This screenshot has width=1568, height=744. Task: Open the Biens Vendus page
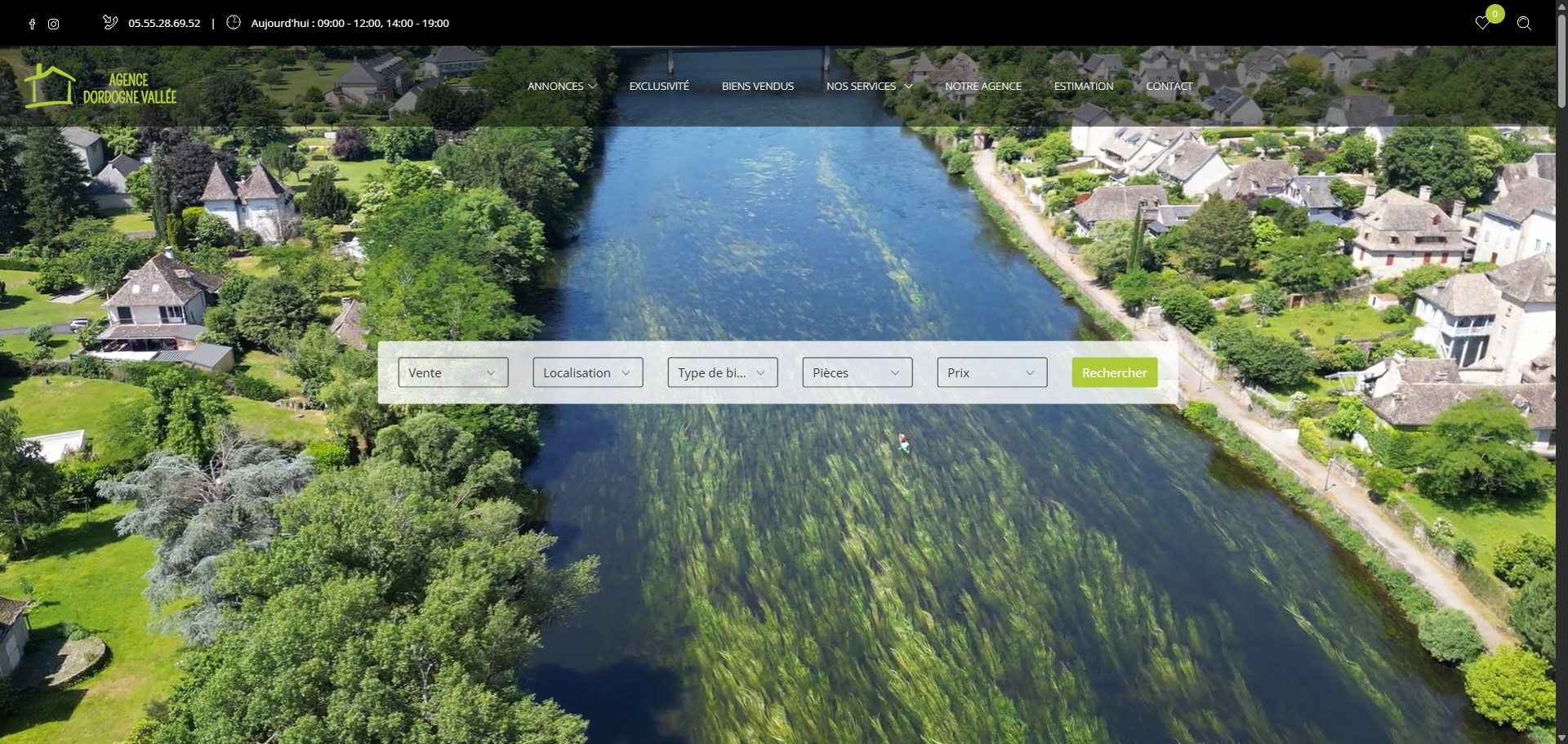[758, 86]
